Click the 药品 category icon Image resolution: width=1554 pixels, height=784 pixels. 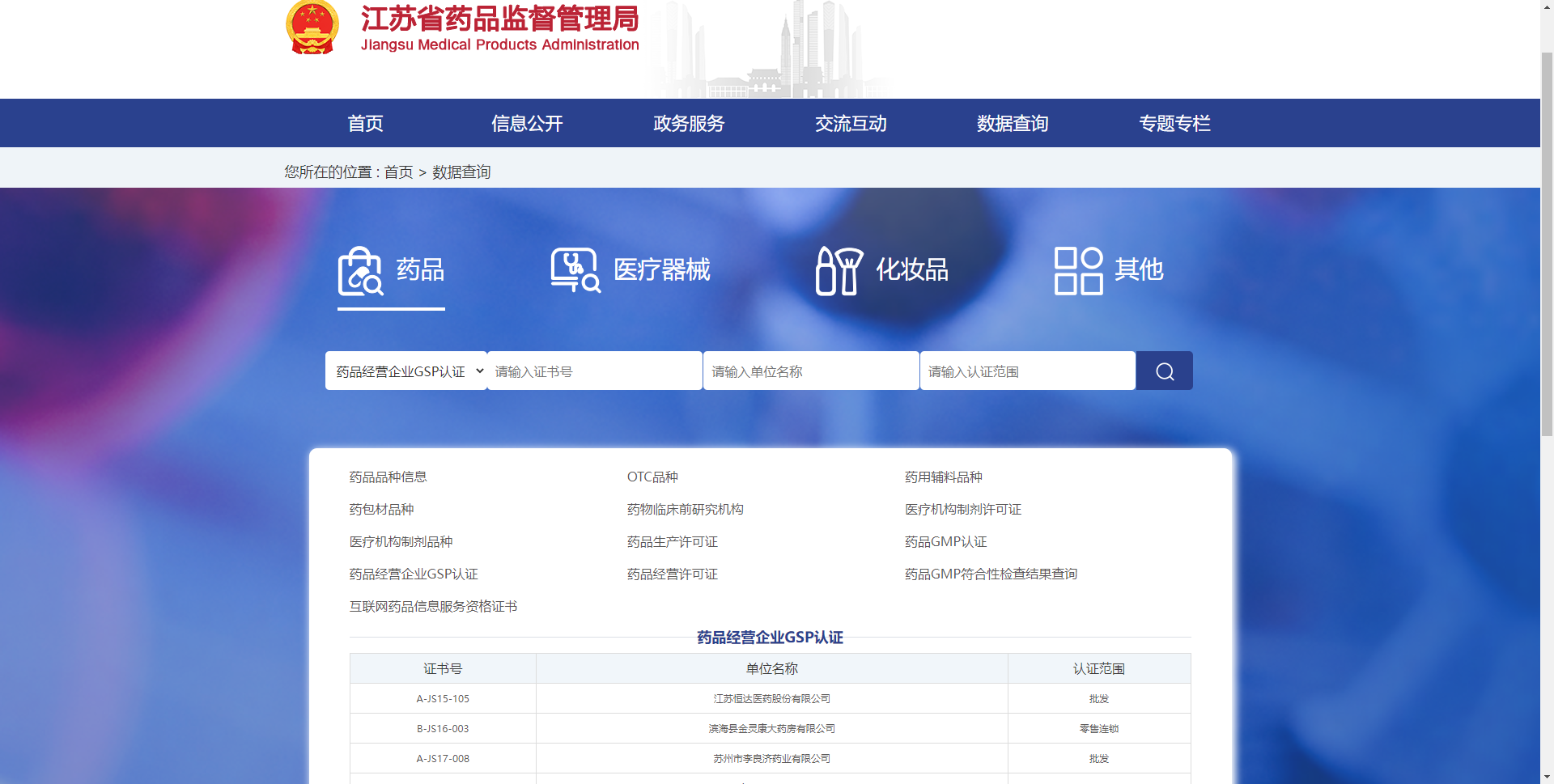pyautogui.click(x=360, y=271)
